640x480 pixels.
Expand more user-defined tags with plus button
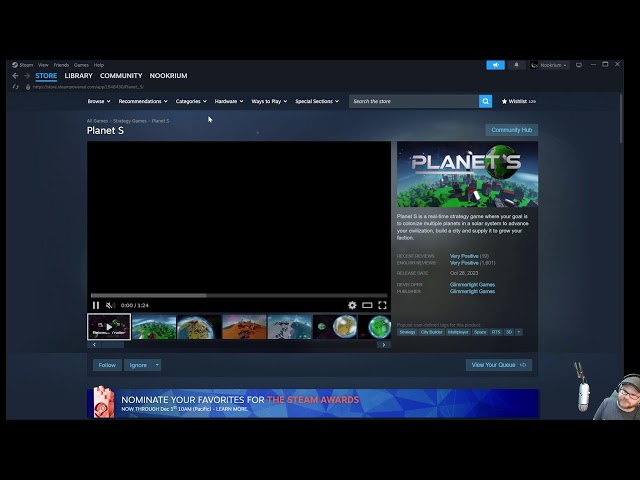coord(518,332)
